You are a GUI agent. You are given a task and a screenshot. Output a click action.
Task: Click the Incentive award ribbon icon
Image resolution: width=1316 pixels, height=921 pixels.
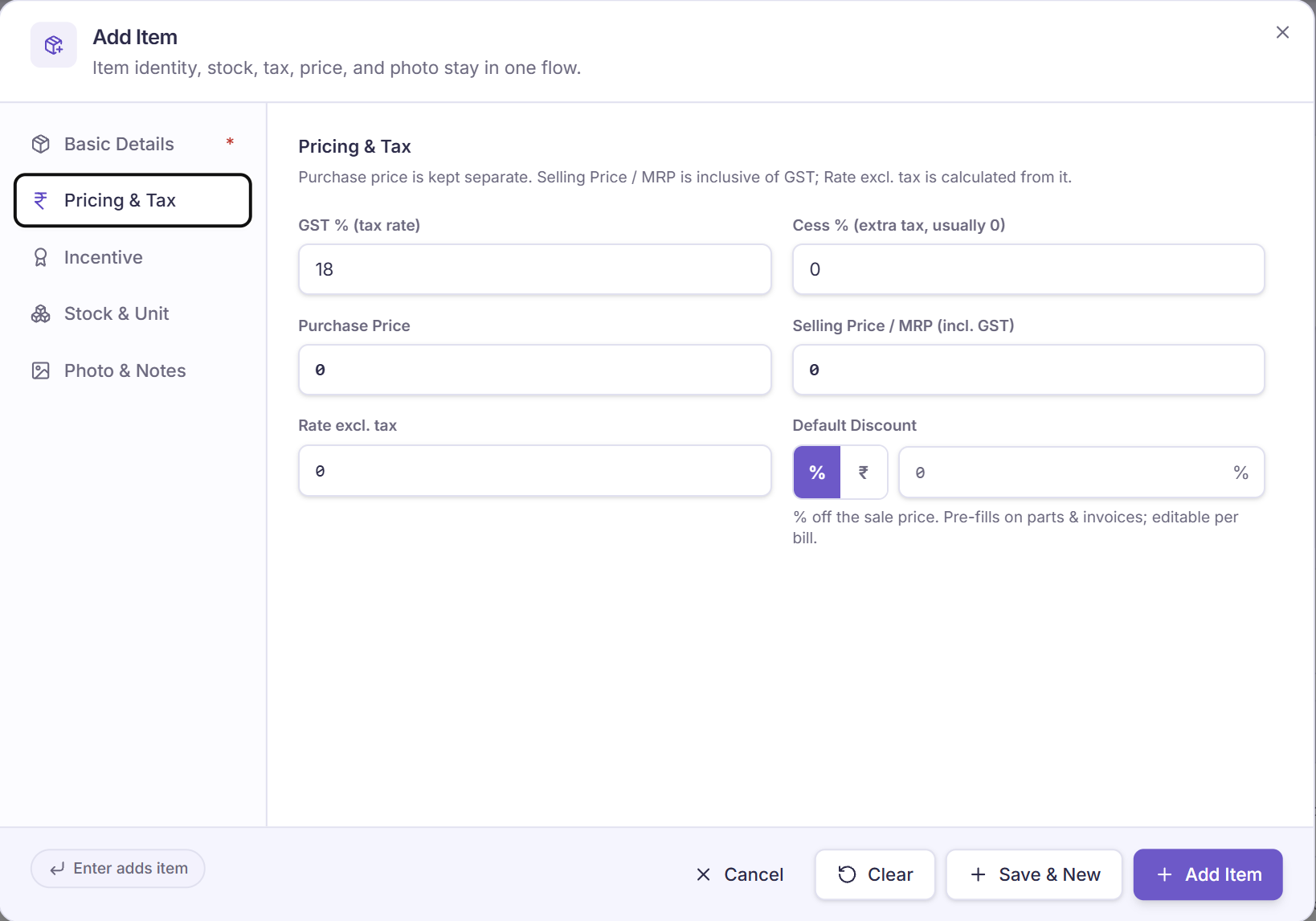click(x=41, y=257)
